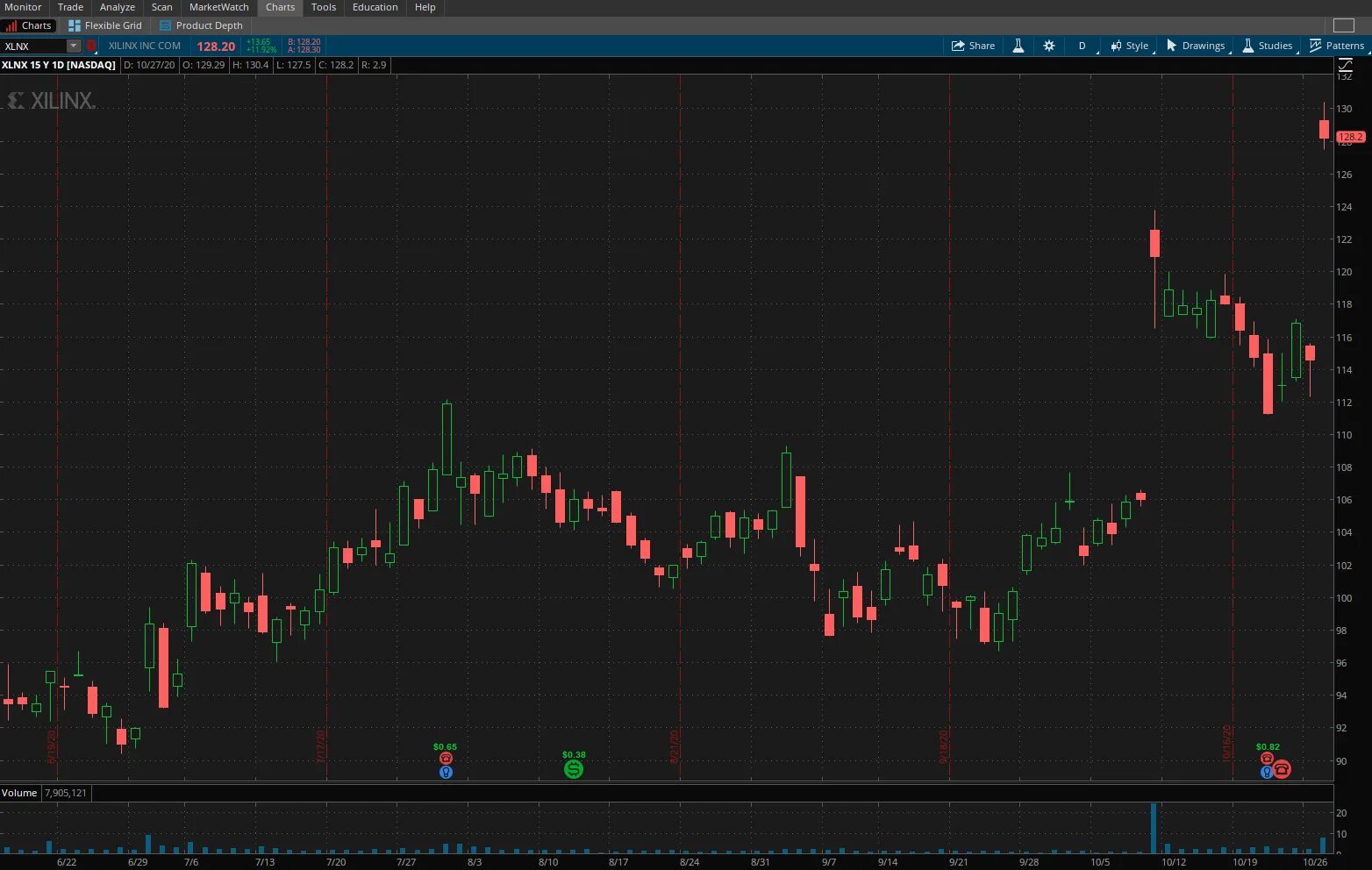The image size is (1372, 870).
Task: Click the XILINX INC COM description
Action: [145, 46]
